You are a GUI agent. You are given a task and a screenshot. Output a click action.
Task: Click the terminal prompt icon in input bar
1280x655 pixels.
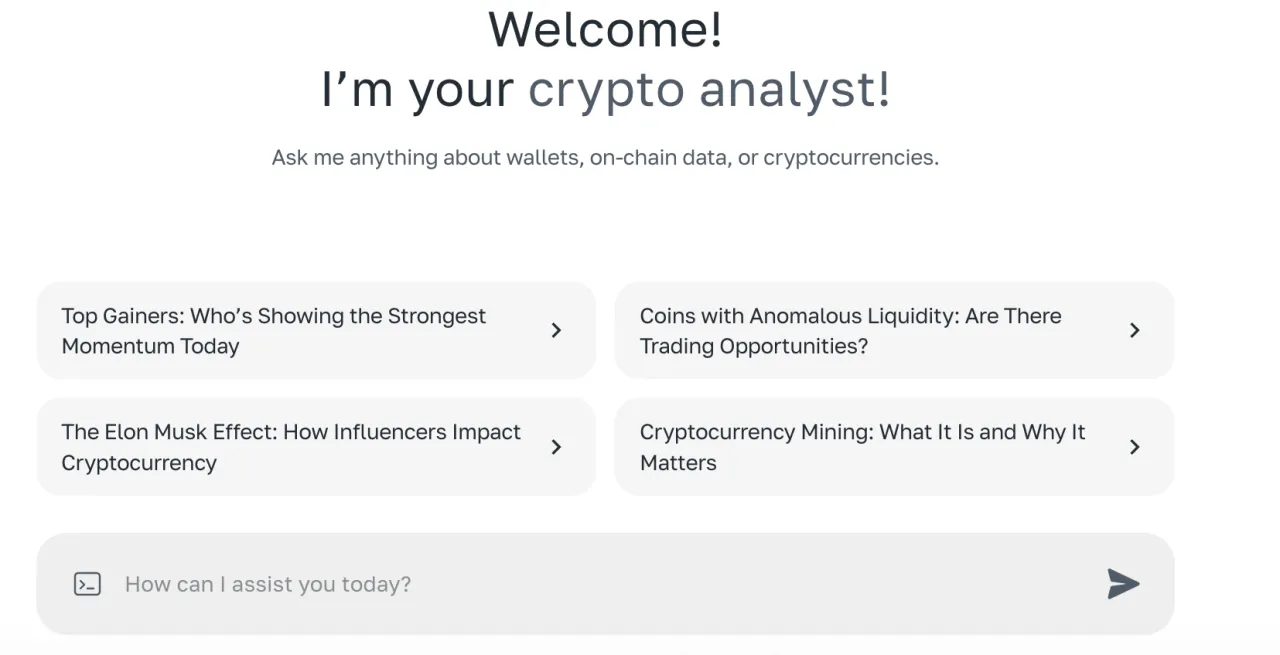(88, 584)
